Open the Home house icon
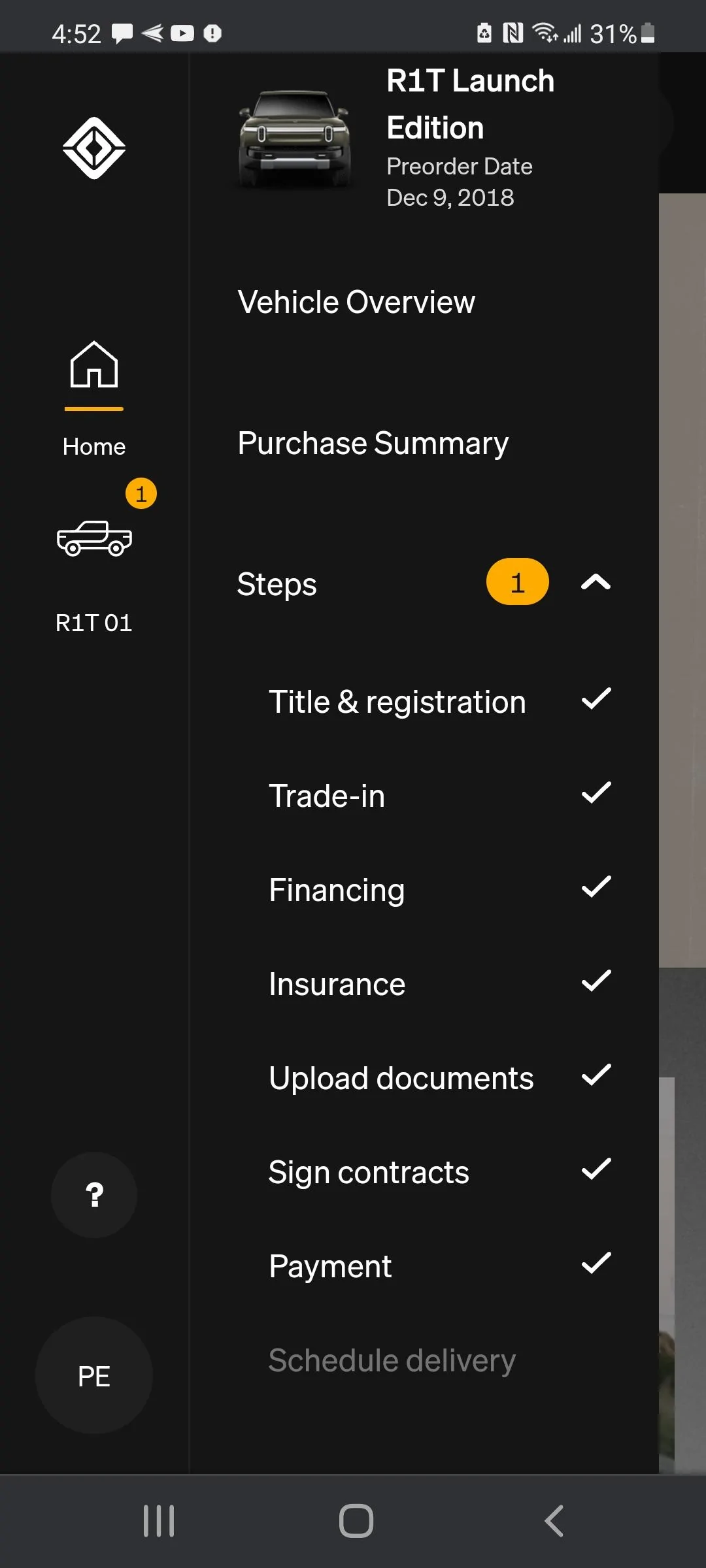Image resolution: width=706 pixels, height=1568 pixels. point(94,365)
